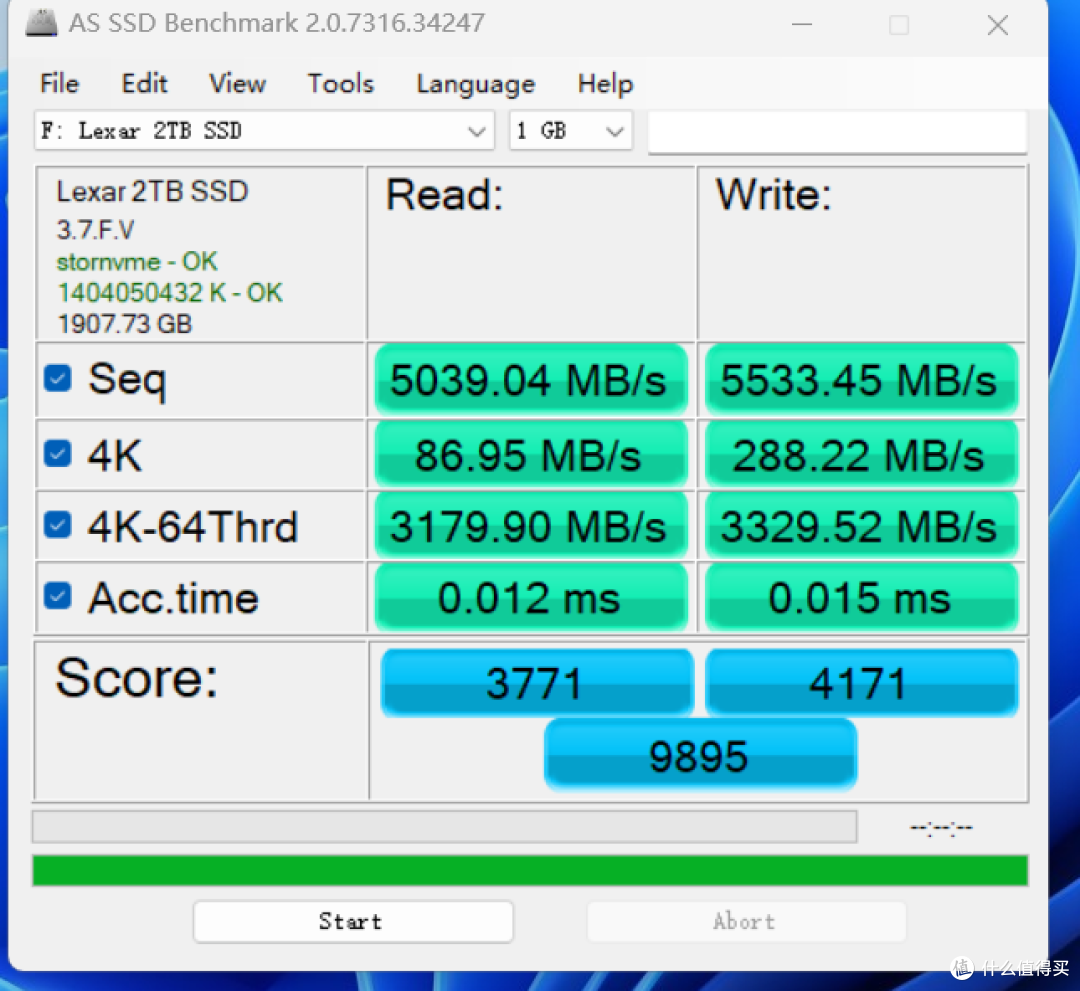
Task: Uncheck the Seq test checkbox
Action: tap(58, 378)
